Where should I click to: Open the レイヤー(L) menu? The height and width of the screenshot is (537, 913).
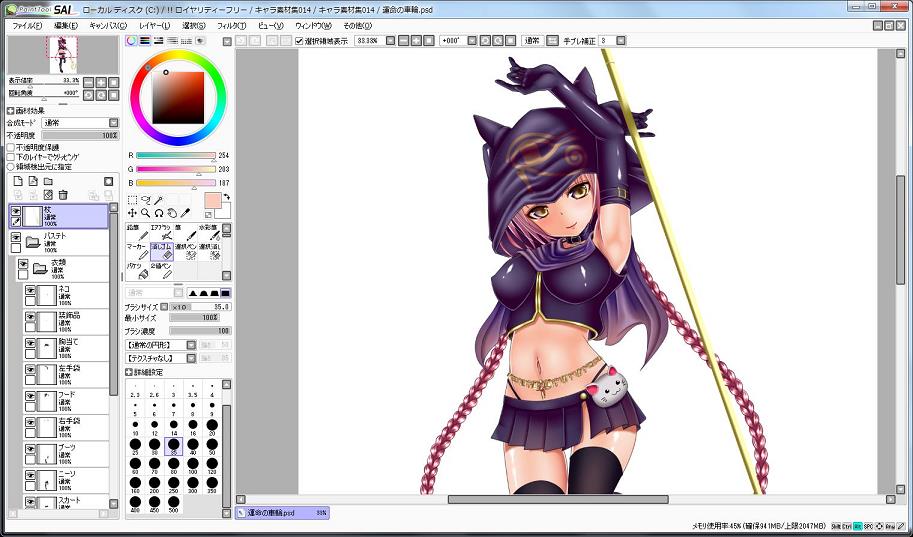154,25
